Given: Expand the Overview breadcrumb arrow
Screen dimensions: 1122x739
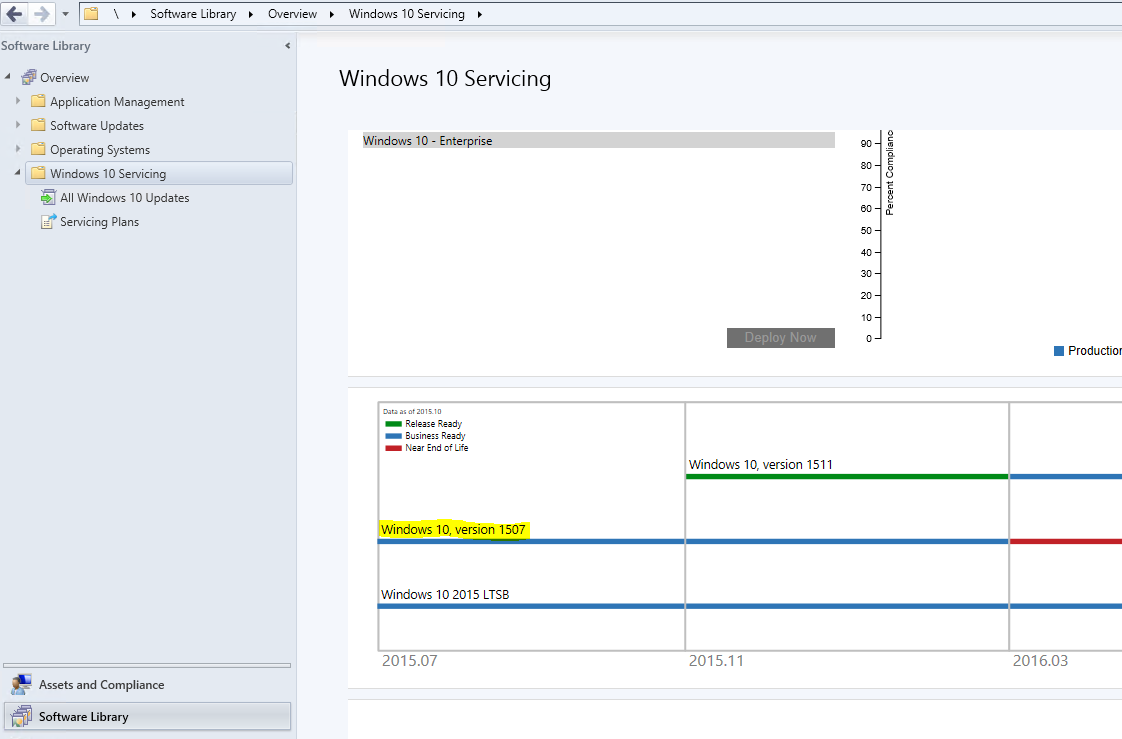Looking at the screenshot, I should pyautogui.click(x=331, y=14).
